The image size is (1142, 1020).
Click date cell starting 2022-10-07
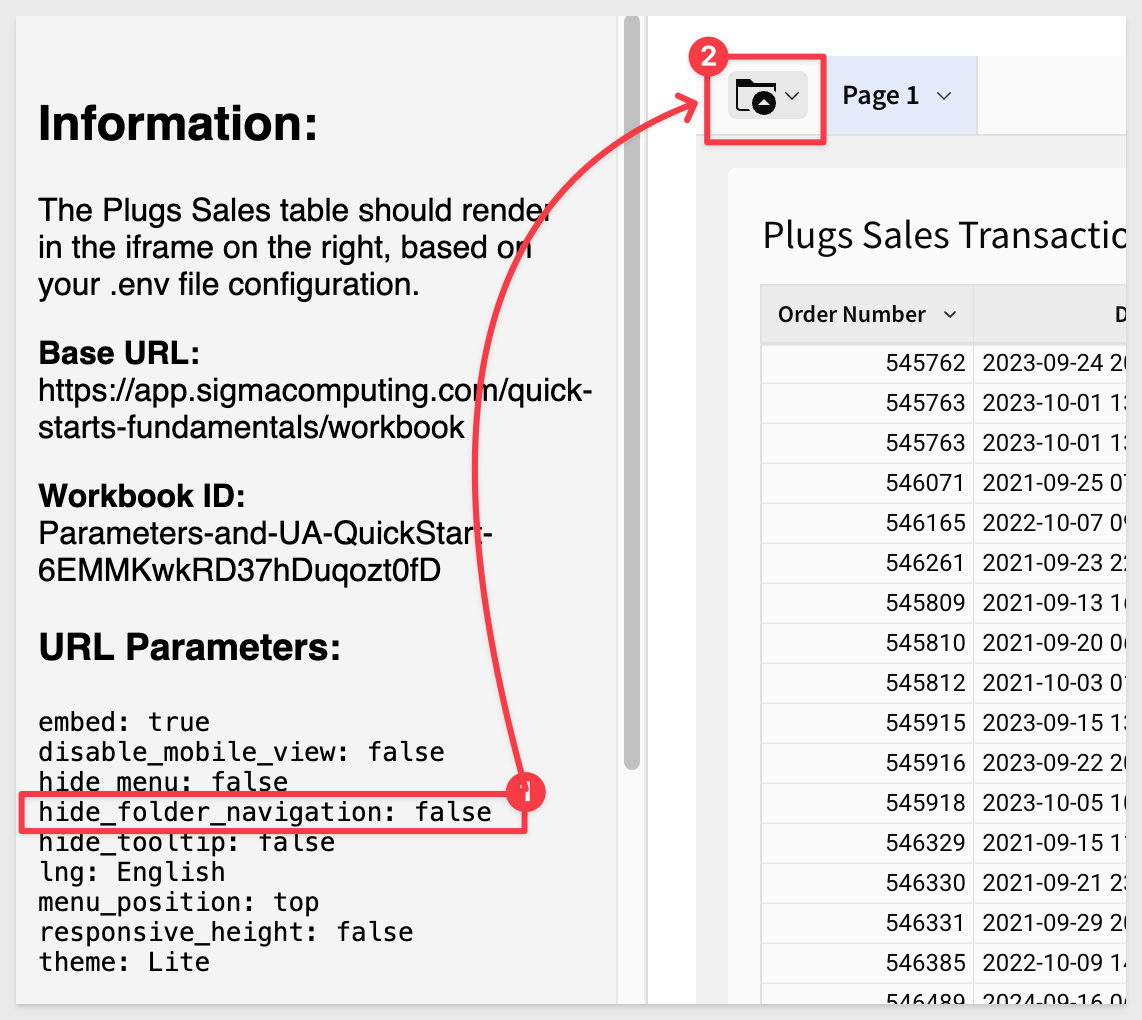click(x=1051, y=523)
